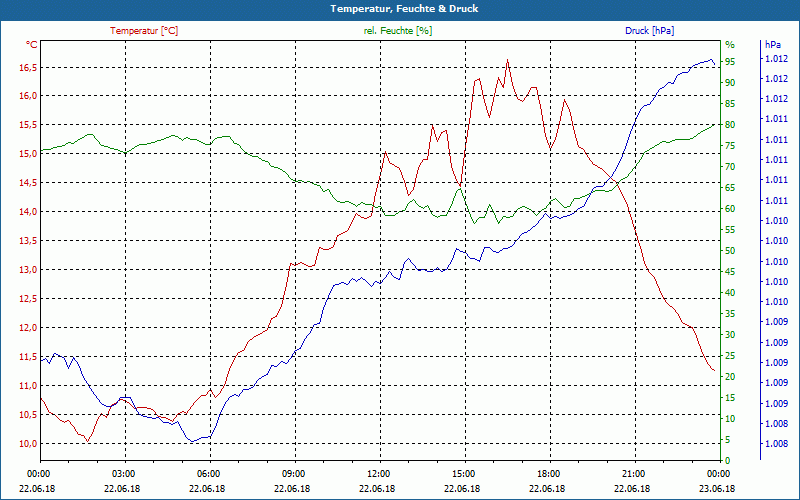The width and height of the screenshot is (800, 500).
Task: Click the blue 'hPa' unit label above pressure axis
Action: [x=773, y=45]
